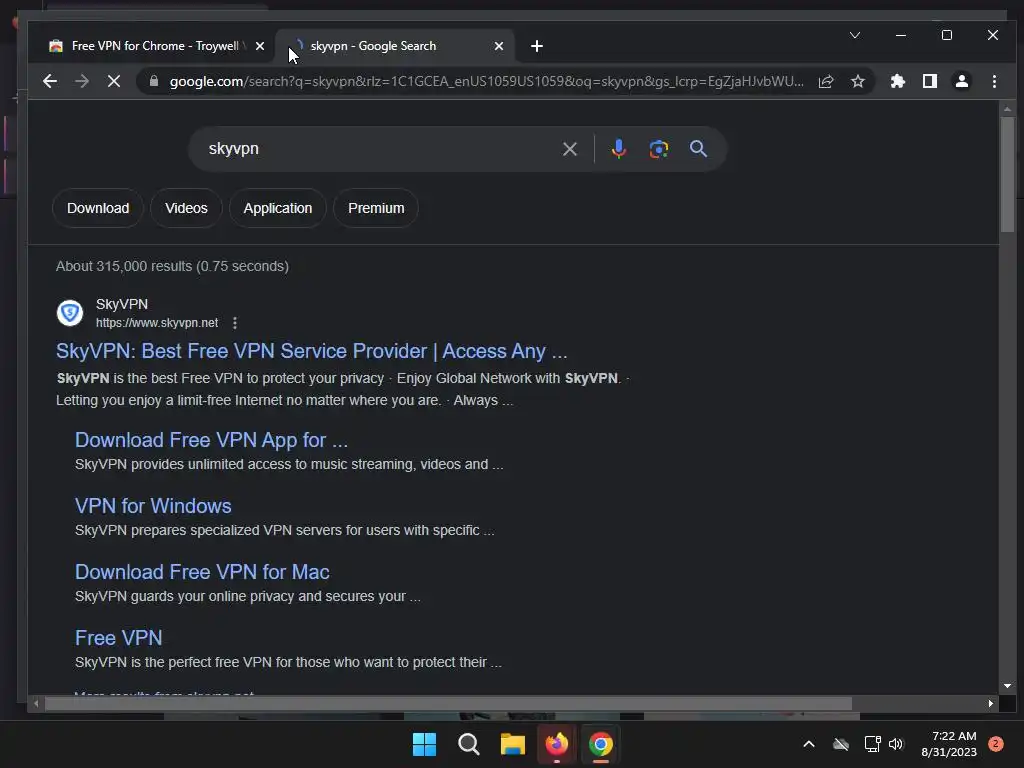Click the scroll down arrow
Viewport: 1024px width, 768px height.
[1007, 686]
